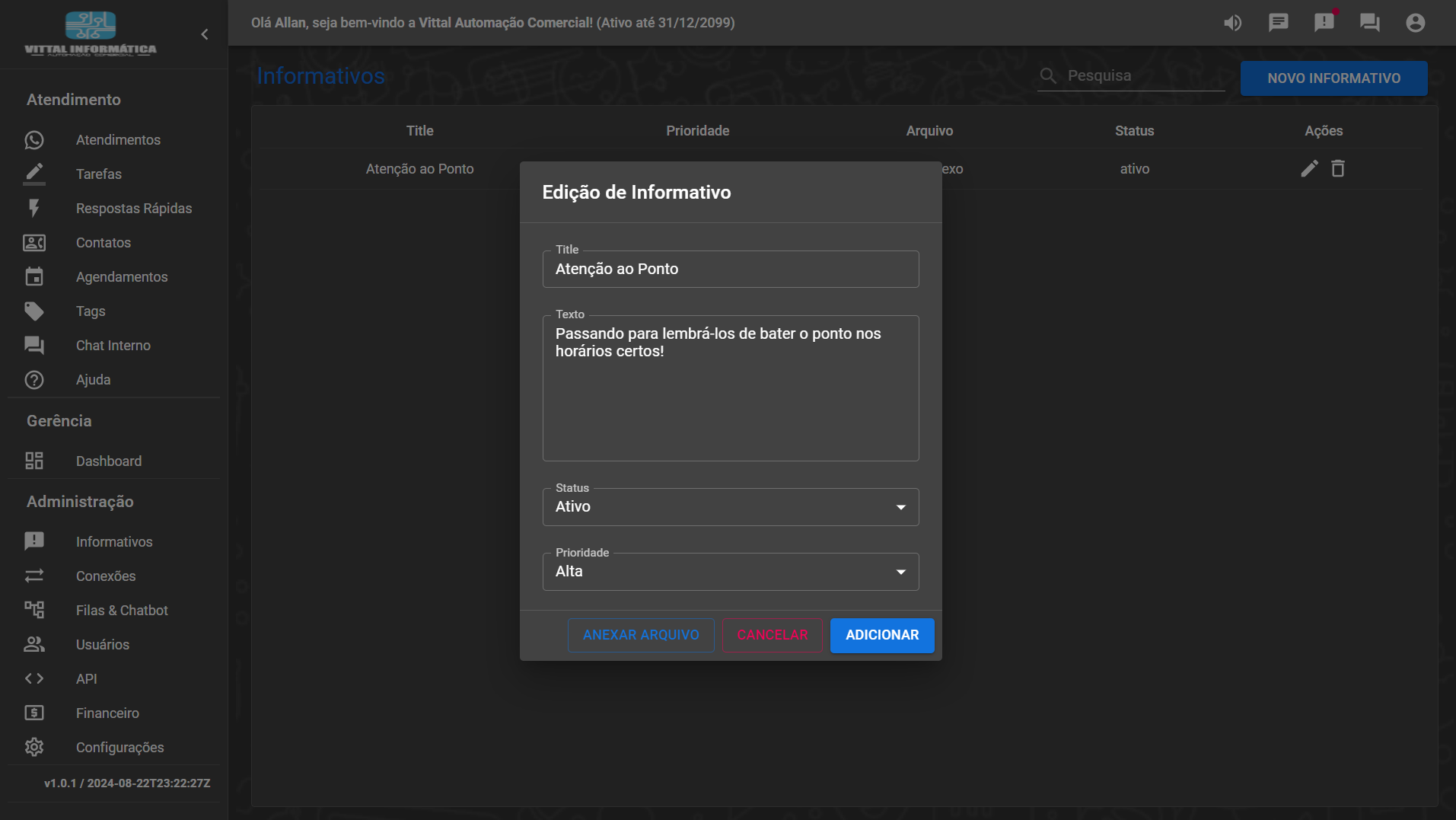Image resolution: width=1456 pixels, height=820 pixels.
Task: Click the version text v1.0.1
Action: click(127, 783)
